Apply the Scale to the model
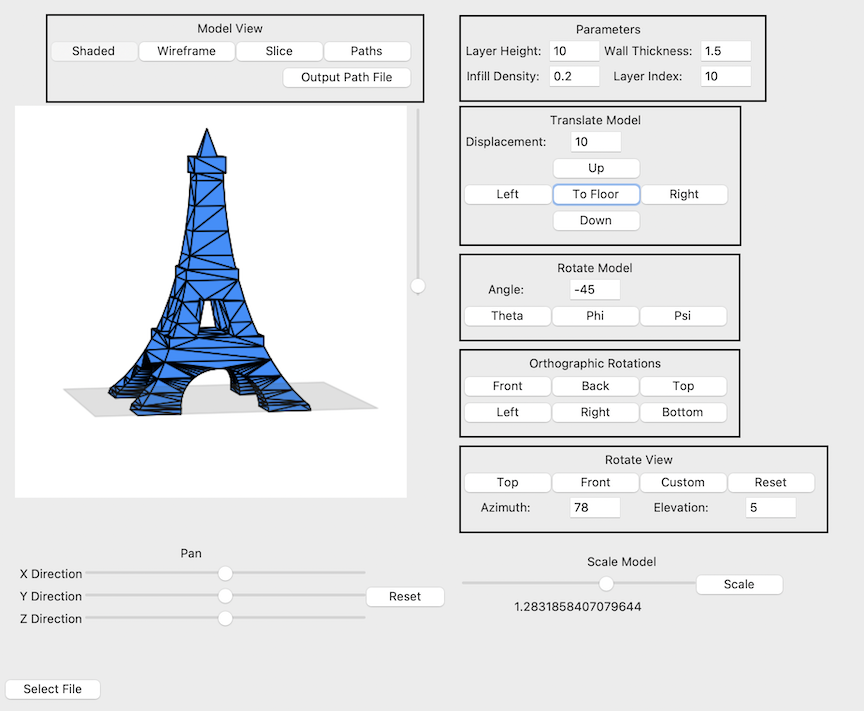Screen dimensions: 864x711 point(739,584)
